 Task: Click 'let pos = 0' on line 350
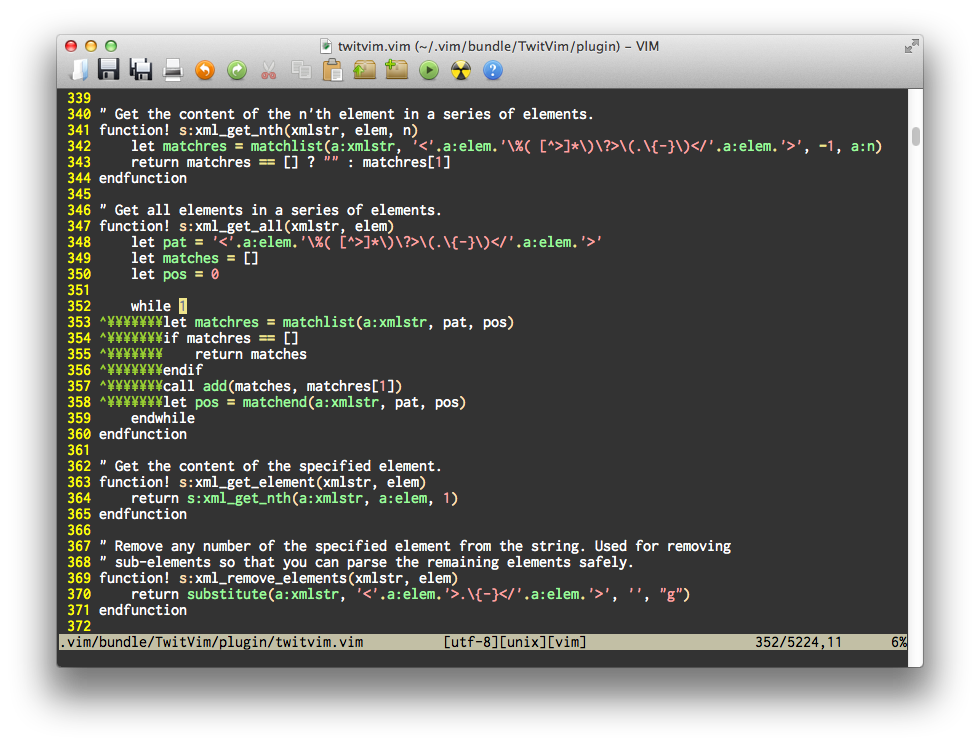(174, 274)
